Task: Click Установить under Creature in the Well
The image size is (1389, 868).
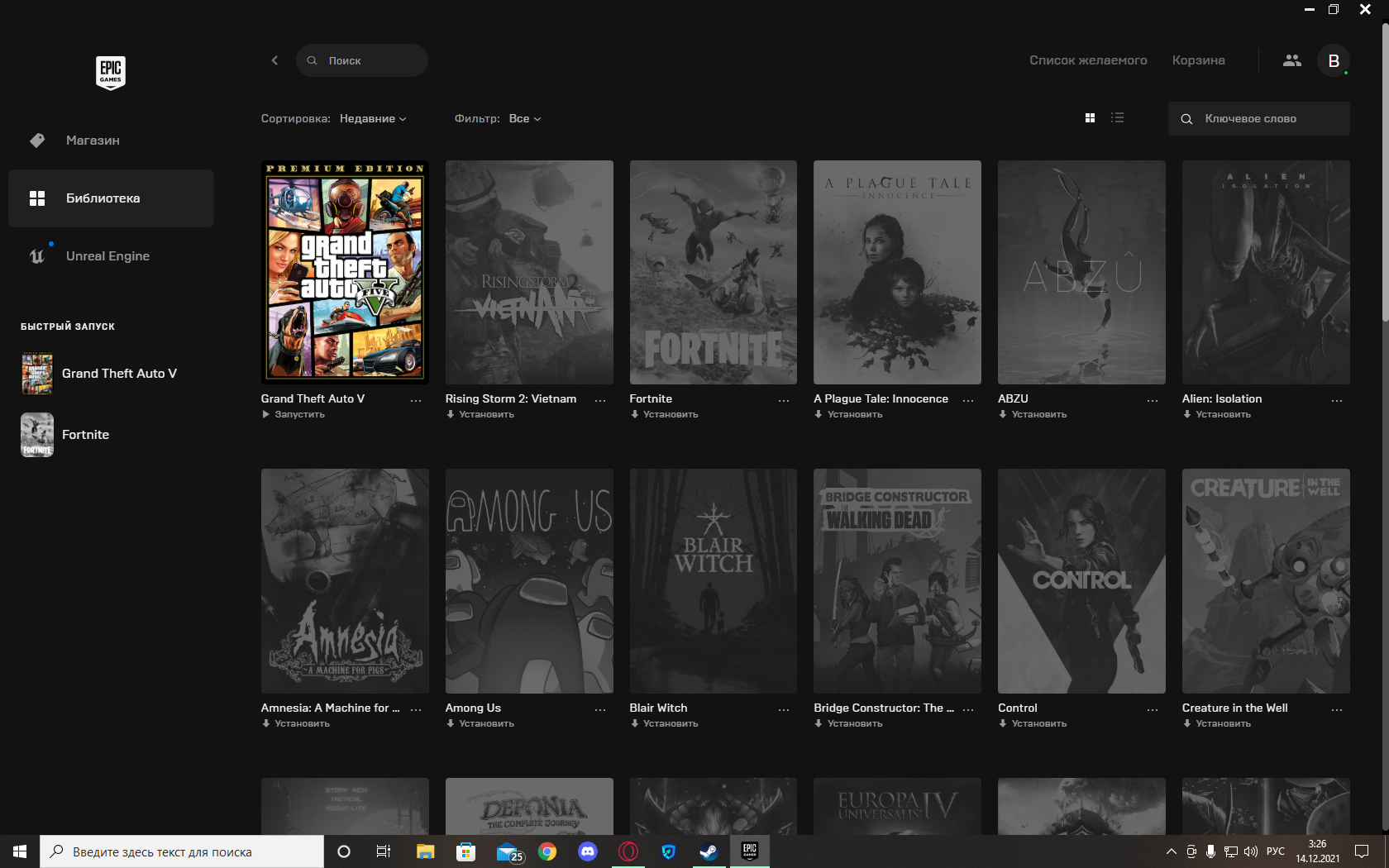Action: (x=1218, y=723)
